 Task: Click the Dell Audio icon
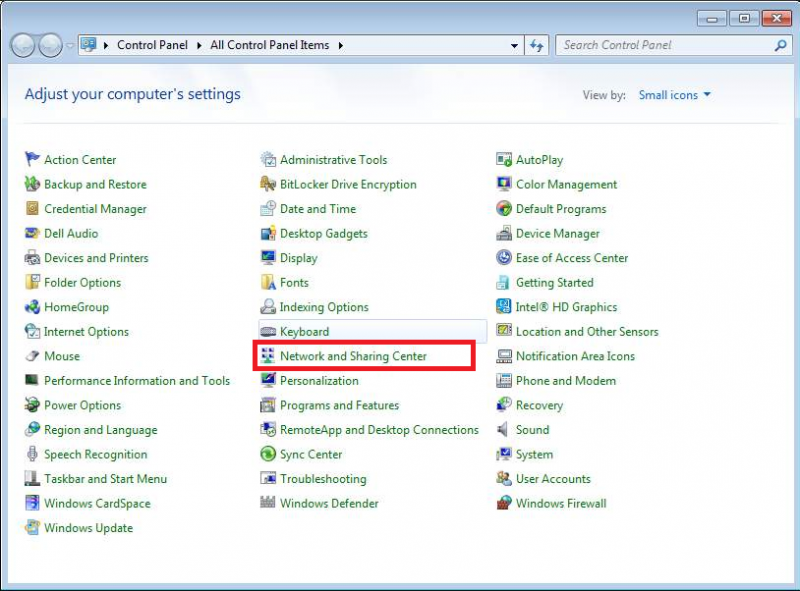(32, 233)
